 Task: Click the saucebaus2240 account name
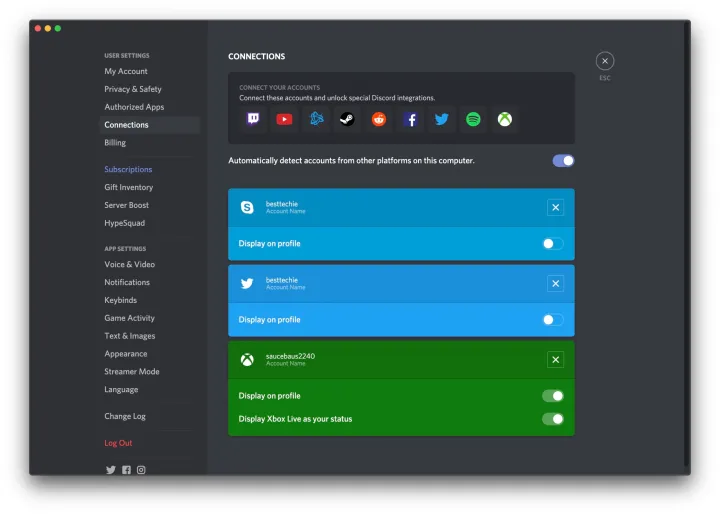pyautogui.click(x=290, y=356)
